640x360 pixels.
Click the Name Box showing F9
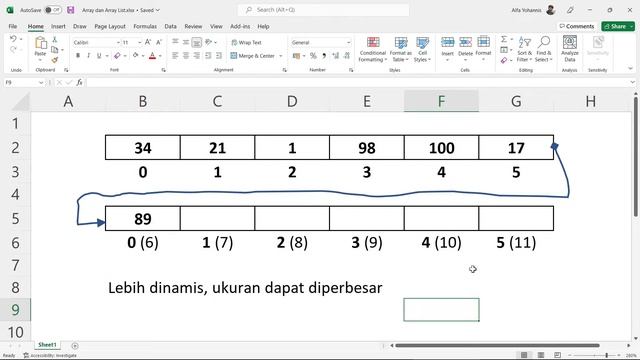pos(24,82)
